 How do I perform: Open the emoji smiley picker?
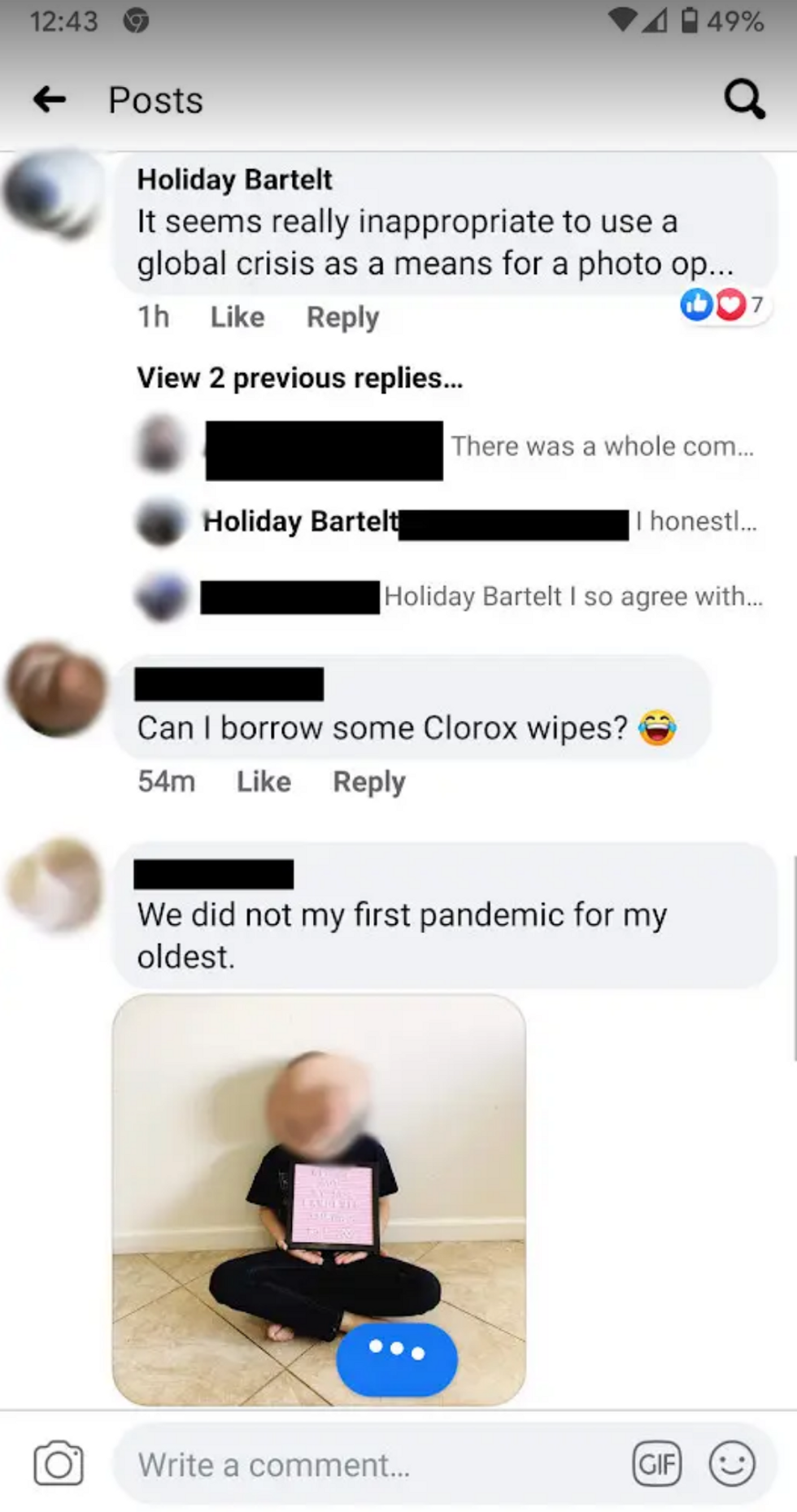(732, 1464)
